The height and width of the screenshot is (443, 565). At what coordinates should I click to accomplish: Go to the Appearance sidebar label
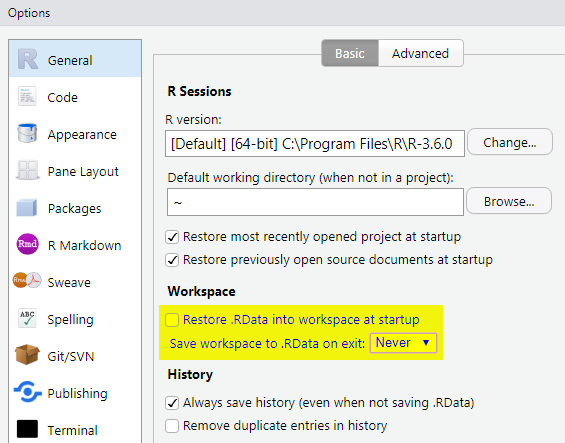pyautogui.click(x=82, y=135)
